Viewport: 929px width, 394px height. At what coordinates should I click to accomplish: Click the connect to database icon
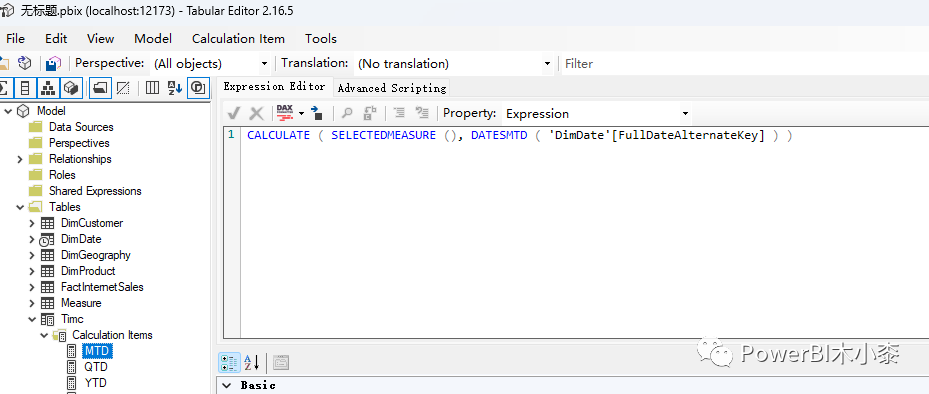[x=24, y=63]
